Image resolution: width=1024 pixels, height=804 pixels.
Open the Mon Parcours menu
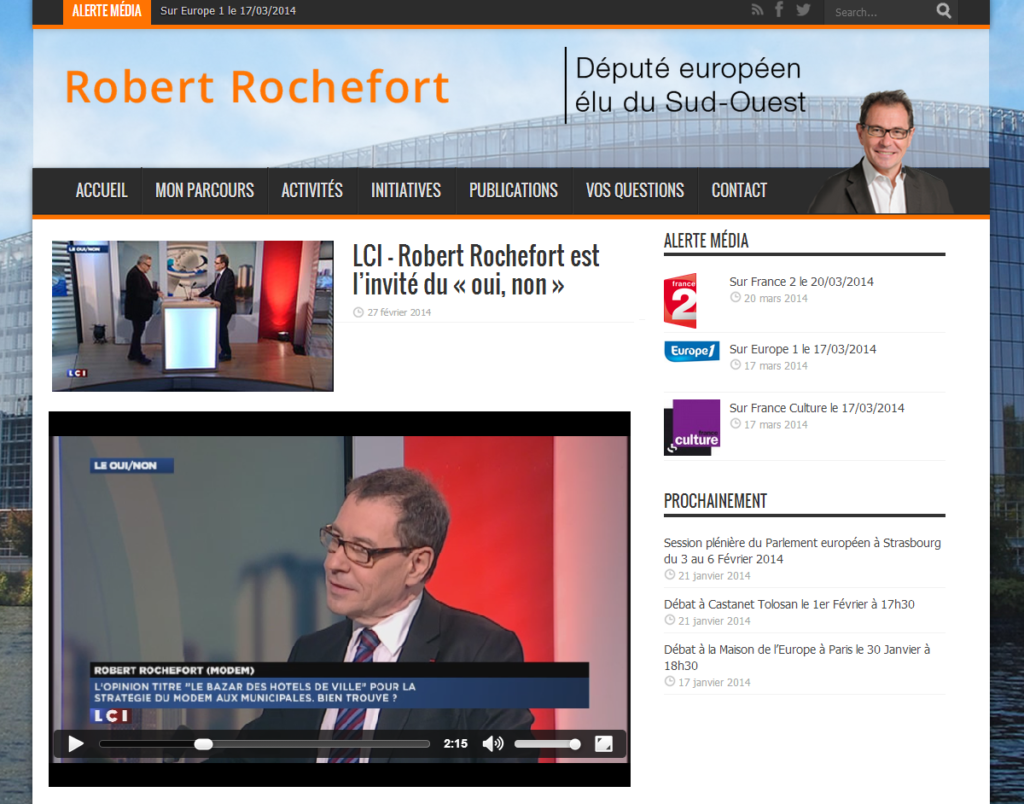(x=204, y=190)
